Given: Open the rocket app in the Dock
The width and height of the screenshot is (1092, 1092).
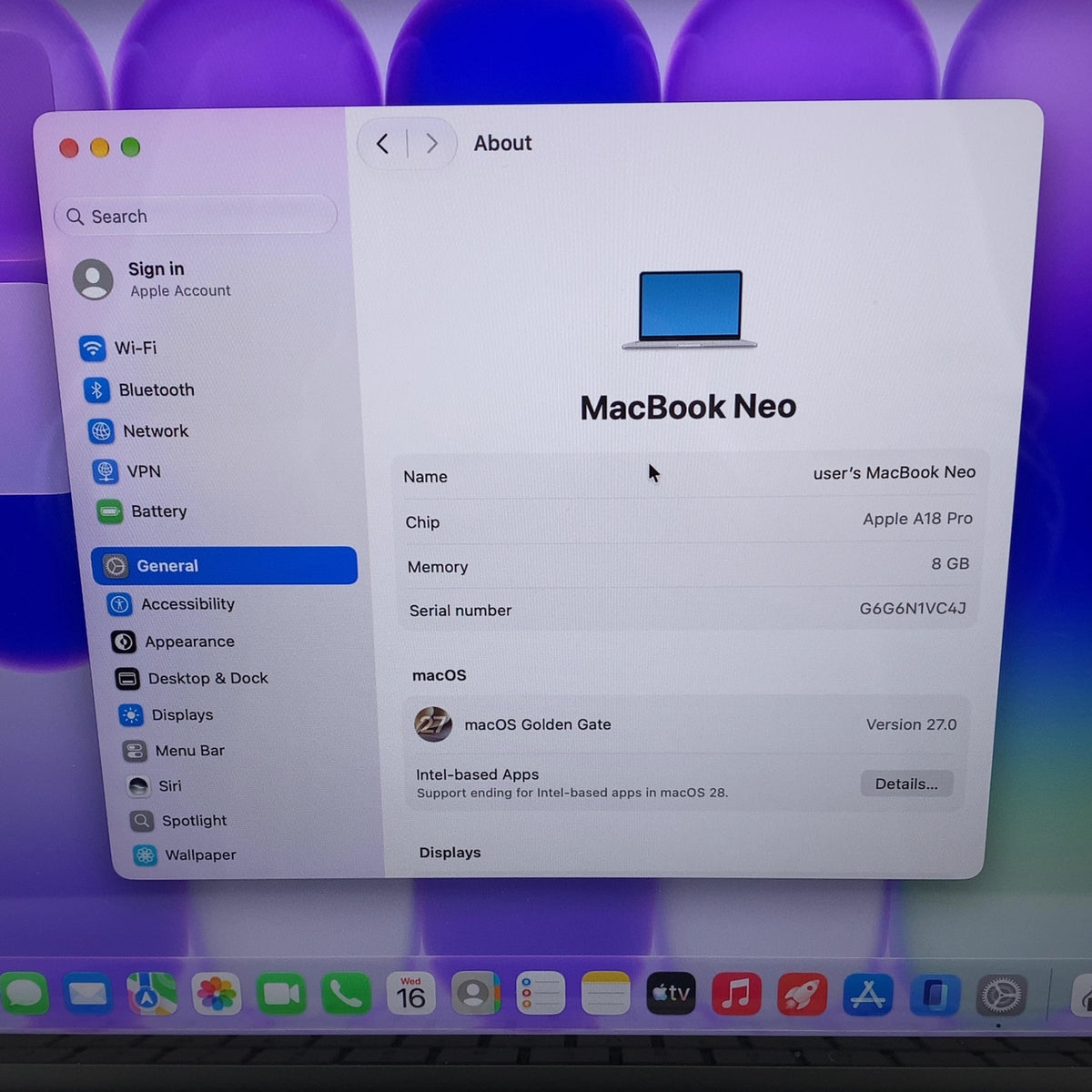Looking at the screenshot, I should coord(802,995).
